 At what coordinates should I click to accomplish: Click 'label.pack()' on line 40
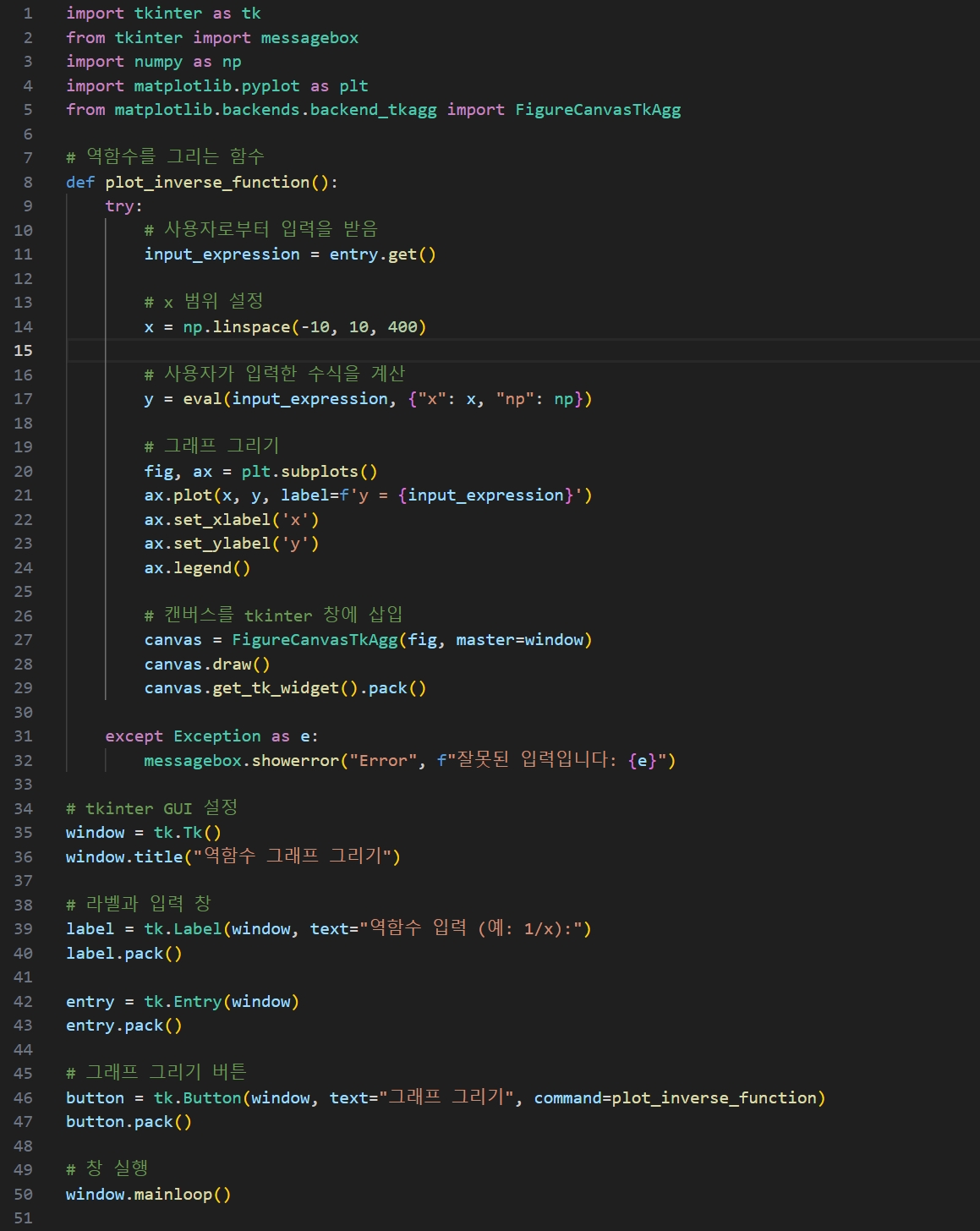click(124, 954)
